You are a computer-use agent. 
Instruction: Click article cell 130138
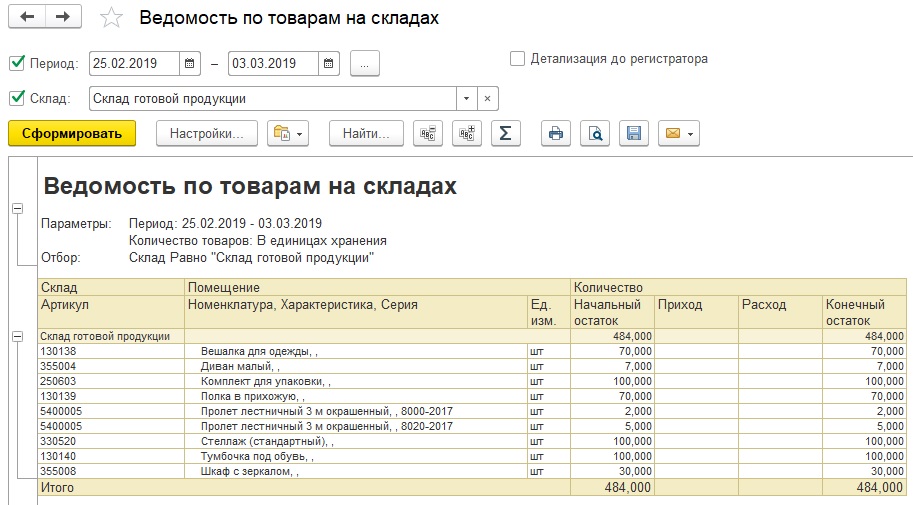[111, 351]
